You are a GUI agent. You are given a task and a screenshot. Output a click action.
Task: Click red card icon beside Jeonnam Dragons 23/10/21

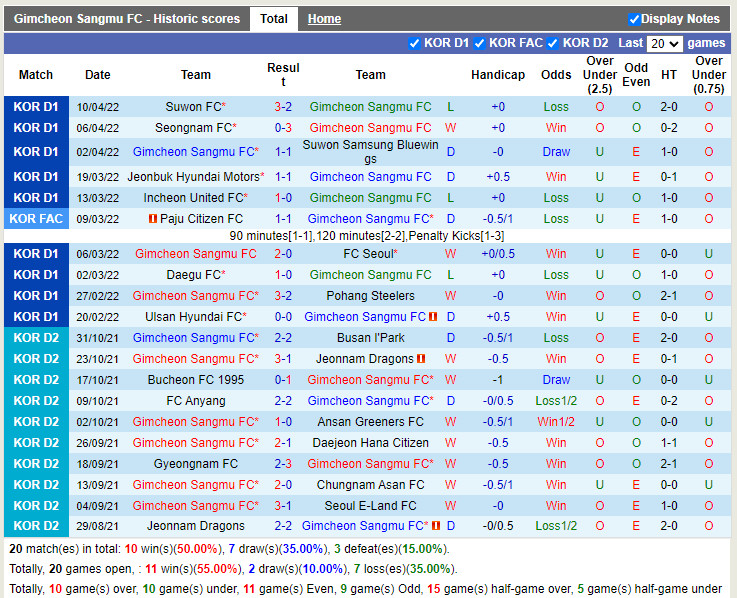click(421, 359)
